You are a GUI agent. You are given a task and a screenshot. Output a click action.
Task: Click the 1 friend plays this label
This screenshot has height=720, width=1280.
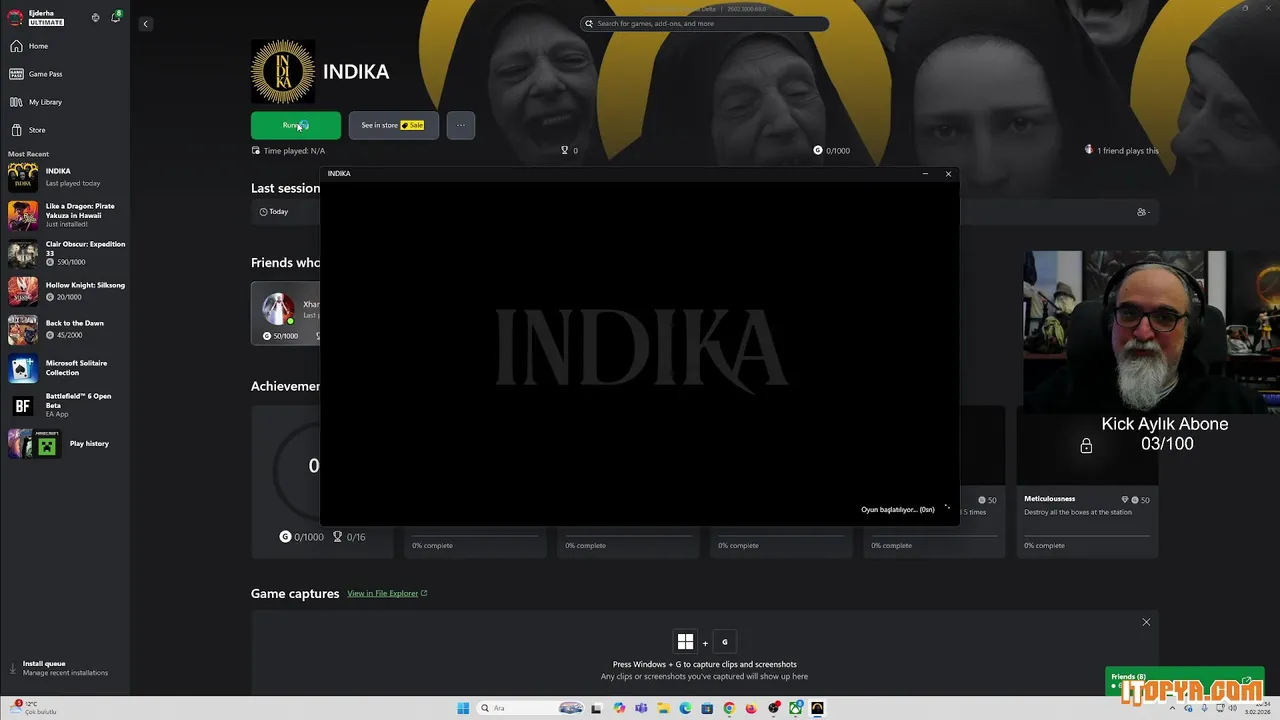(x=1122, y=150)
